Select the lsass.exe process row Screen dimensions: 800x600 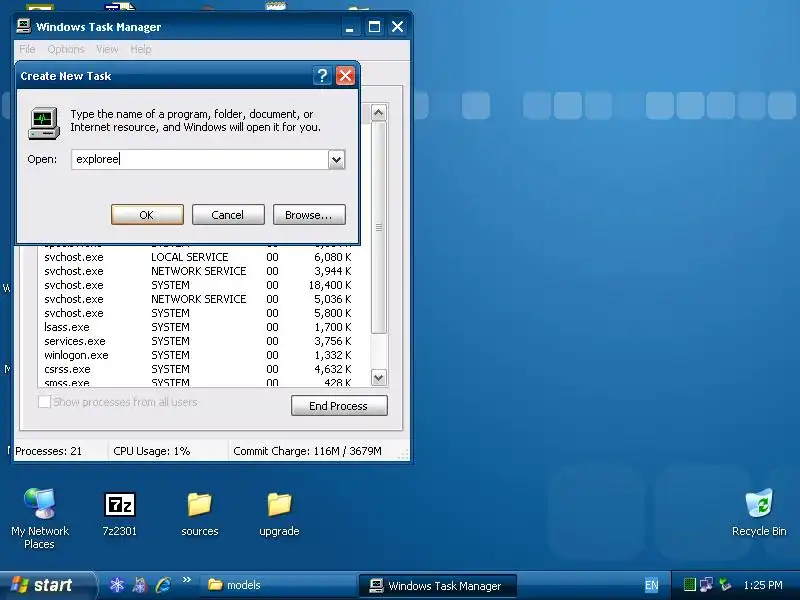[202, 327]
